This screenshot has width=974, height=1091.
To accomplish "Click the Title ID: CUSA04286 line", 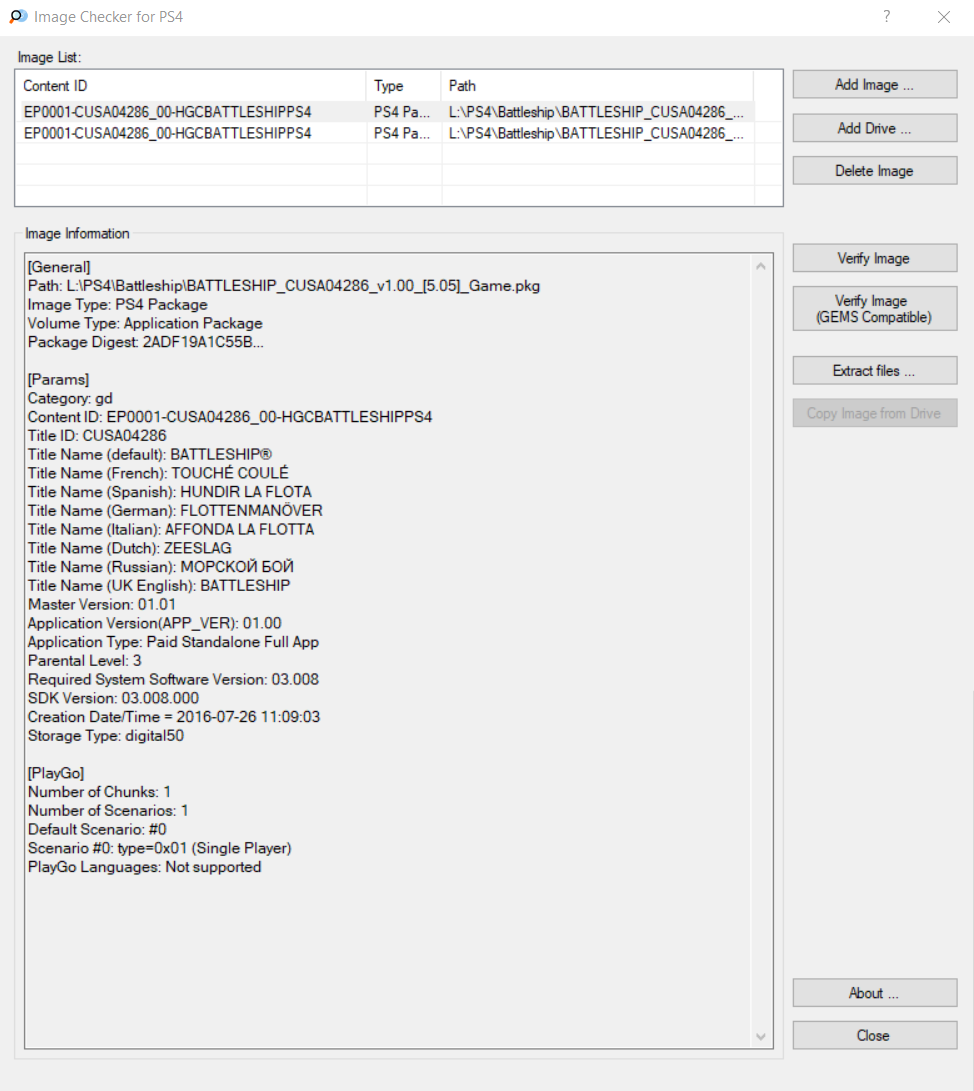I will pyautogui.click(x=97, y=436).
